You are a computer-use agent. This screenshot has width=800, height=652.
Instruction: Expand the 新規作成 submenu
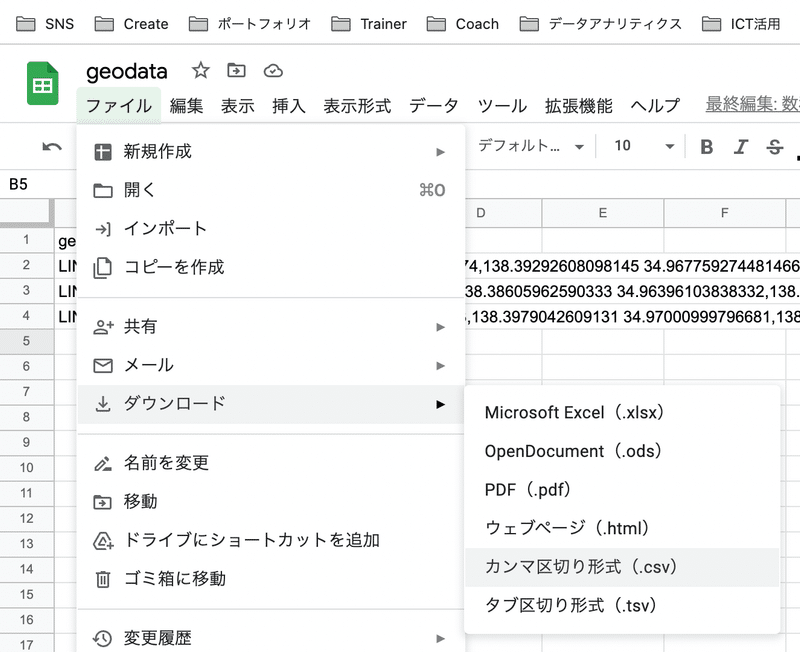point(270,152)
